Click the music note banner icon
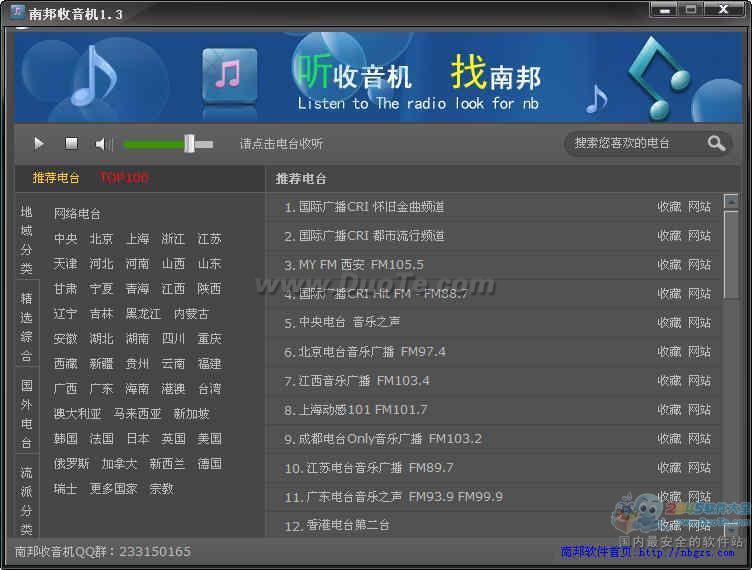Image resolution: width=752 pixels, height=570 pixels. coord(230,75)
